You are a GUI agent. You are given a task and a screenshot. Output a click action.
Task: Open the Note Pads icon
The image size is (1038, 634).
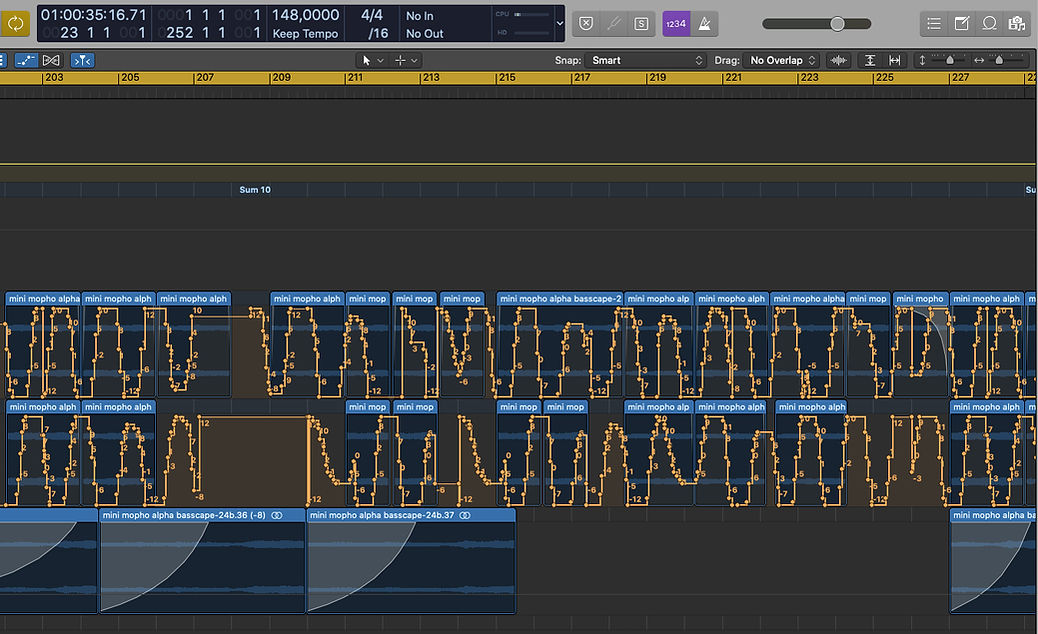point(961,24)
